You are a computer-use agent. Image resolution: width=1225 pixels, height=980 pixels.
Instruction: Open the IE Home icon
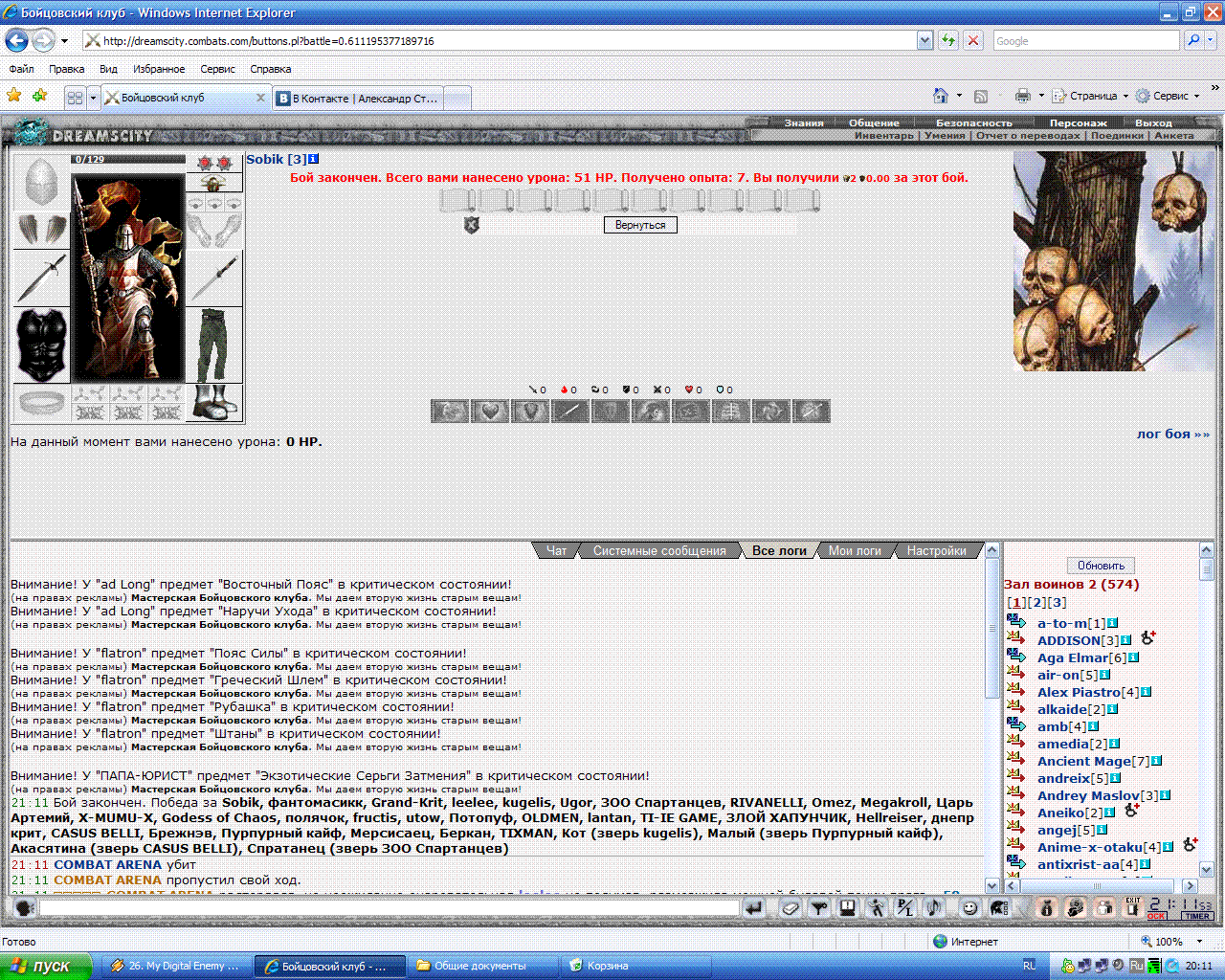[x=941, y=96]
